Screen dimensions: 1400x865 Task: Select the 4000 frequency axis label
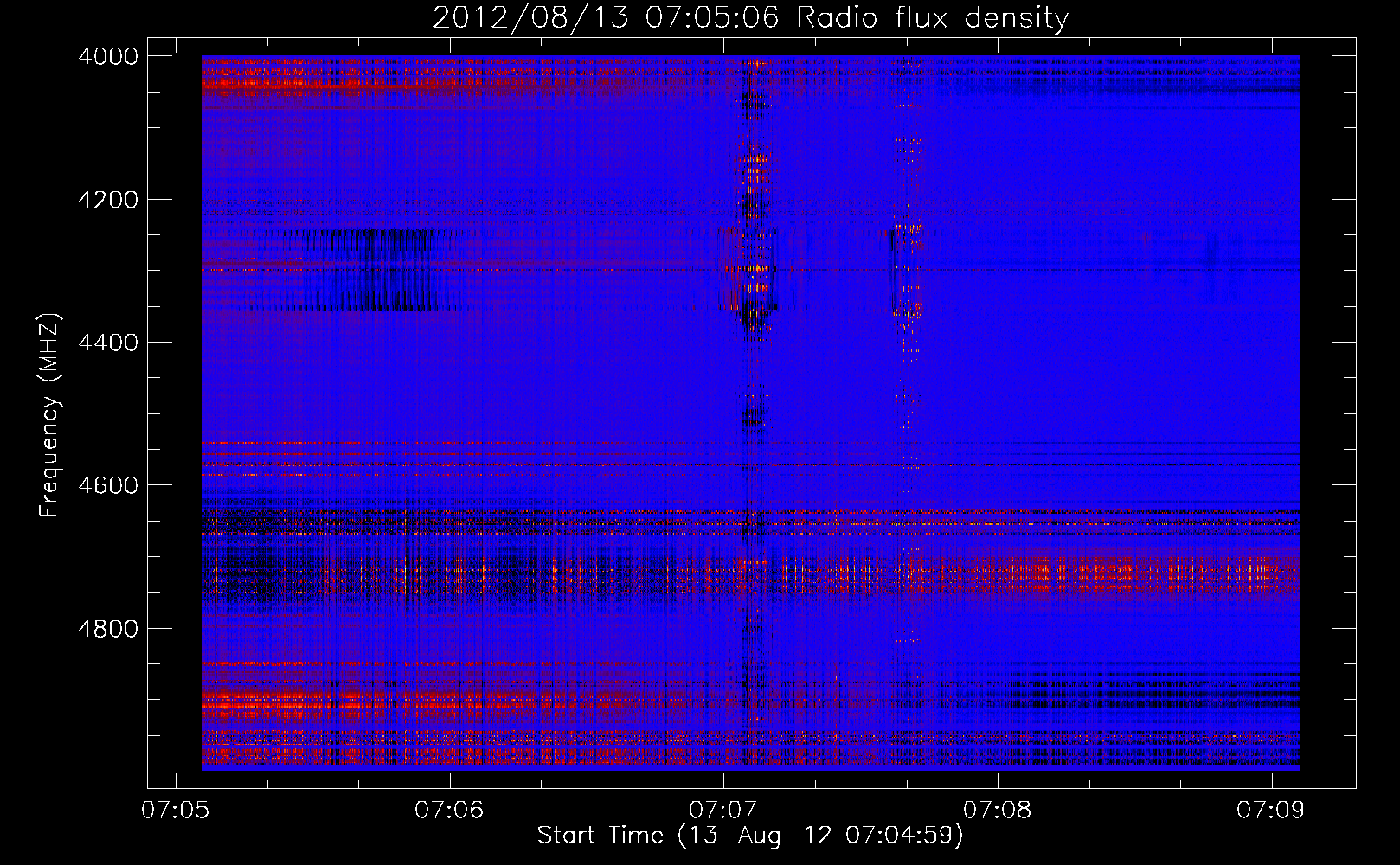tap(108, 56)
